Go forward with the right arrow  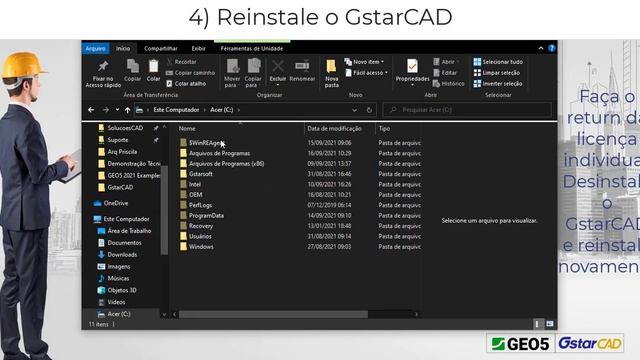point(106,110)
